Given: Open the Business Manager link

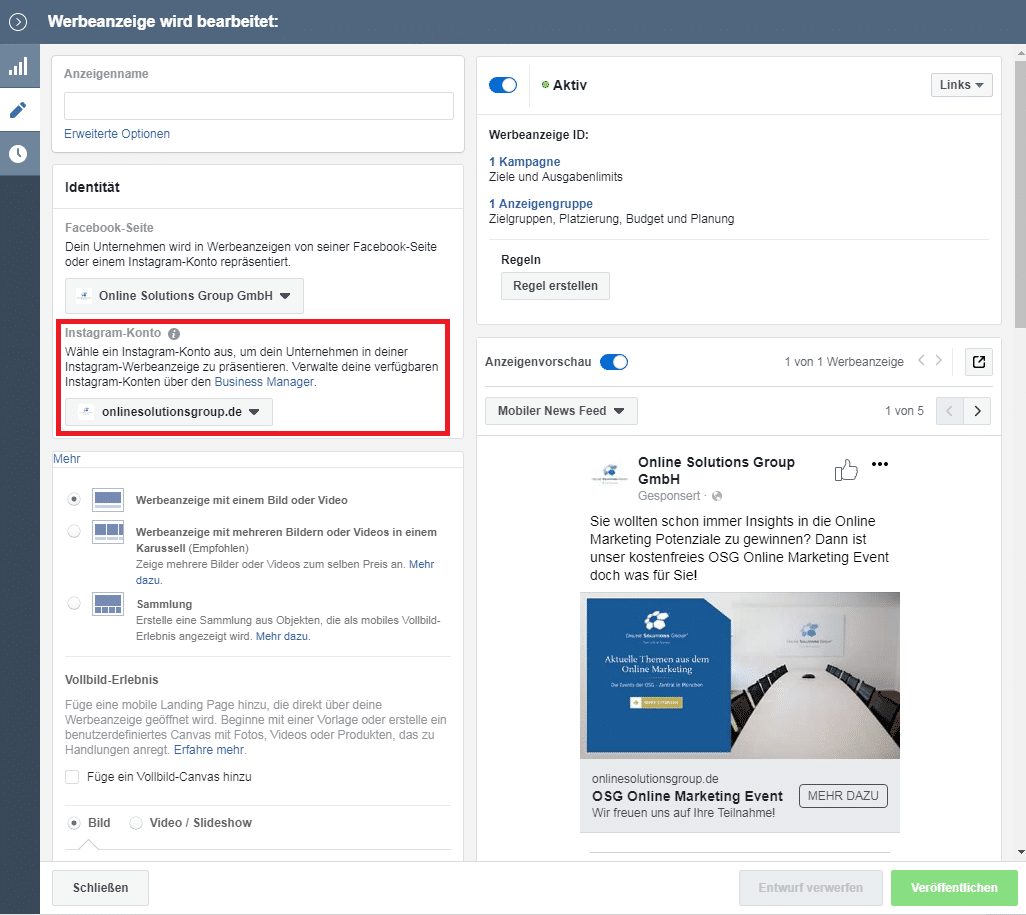Looking at the screenshot, I should [x=264, y=382].
